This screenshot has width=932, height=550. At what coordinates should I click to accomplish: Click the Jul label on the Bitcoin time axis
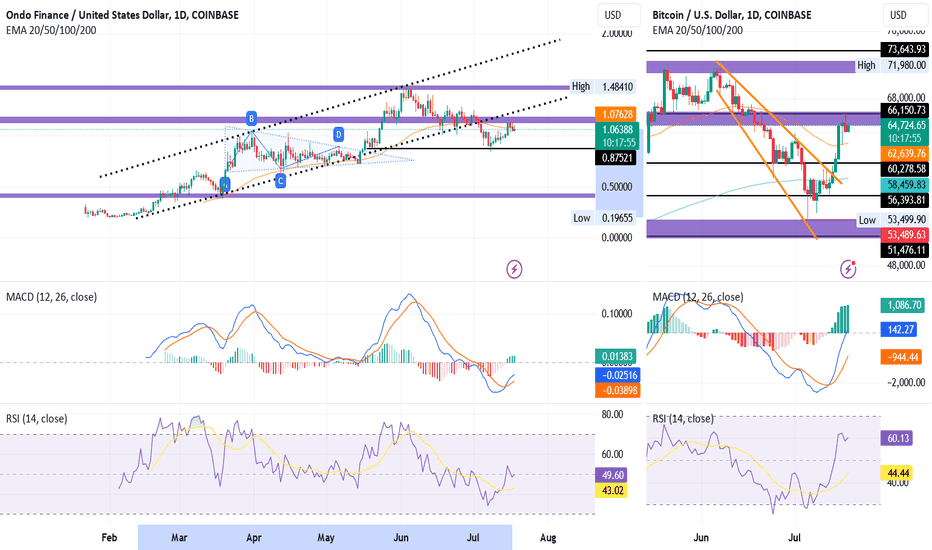coord(794,538)
